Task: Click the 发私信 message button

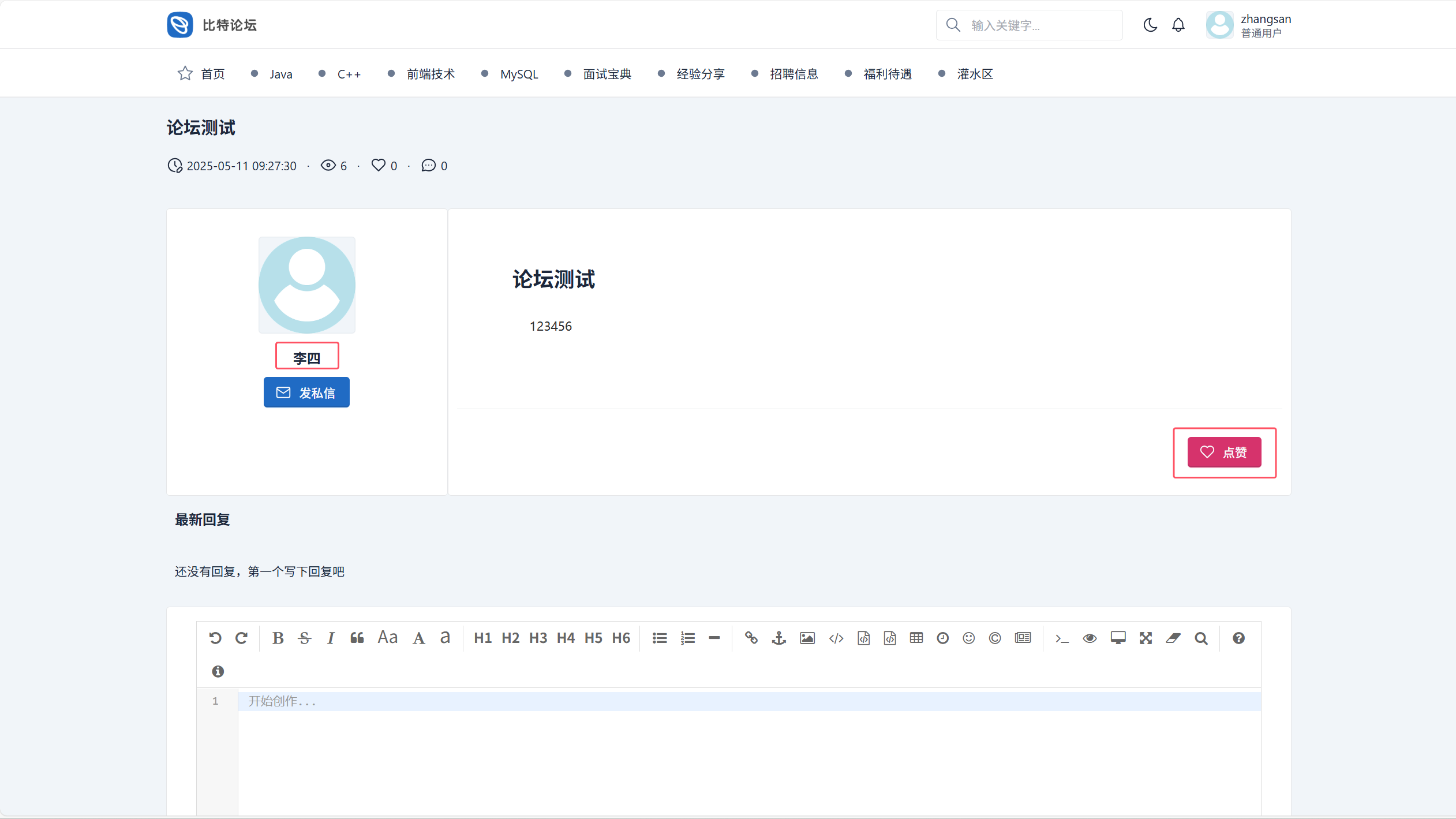Action: [306, 392]
